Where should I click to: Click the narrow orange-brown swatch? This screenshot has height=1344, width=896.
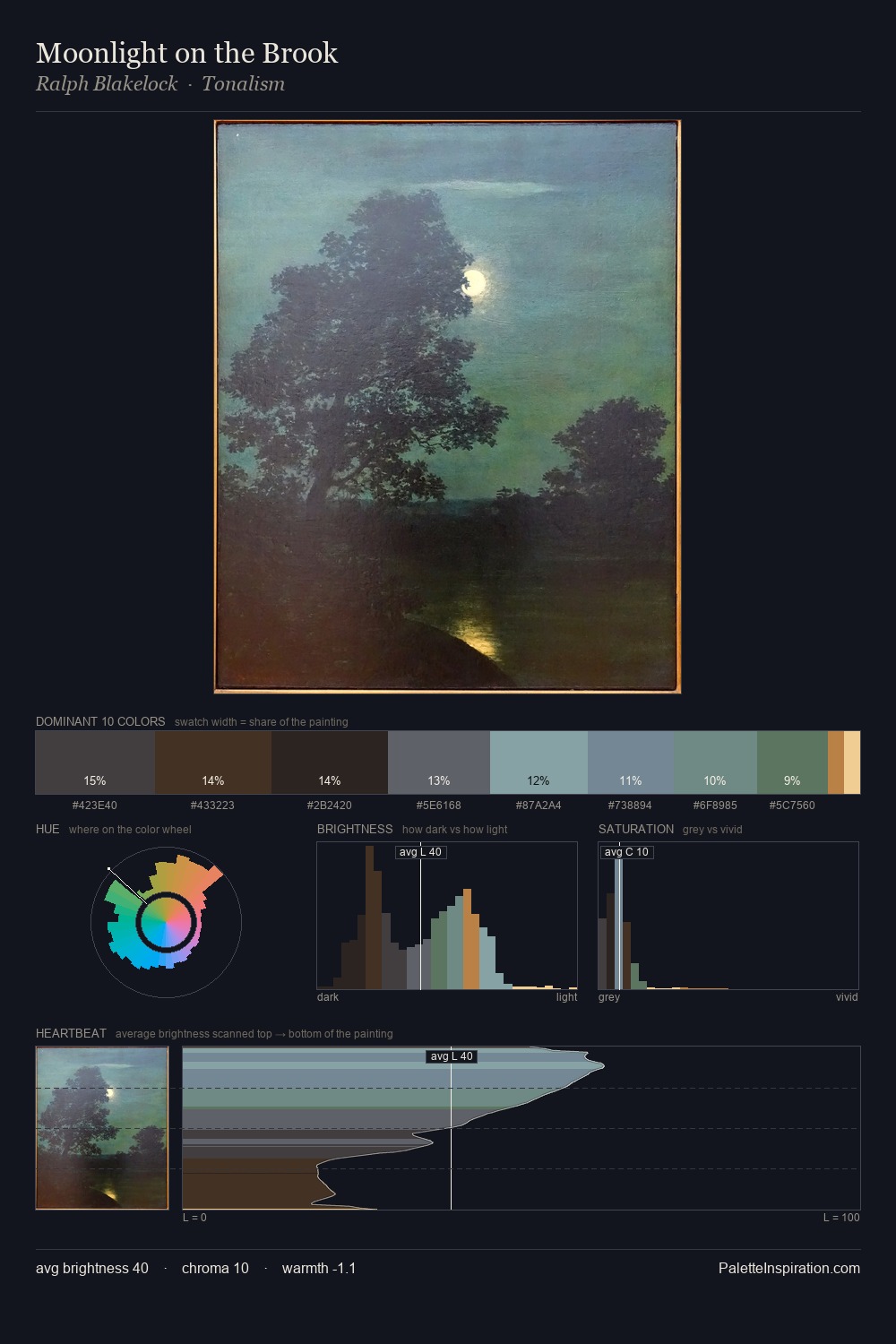[x=836, y=762]
